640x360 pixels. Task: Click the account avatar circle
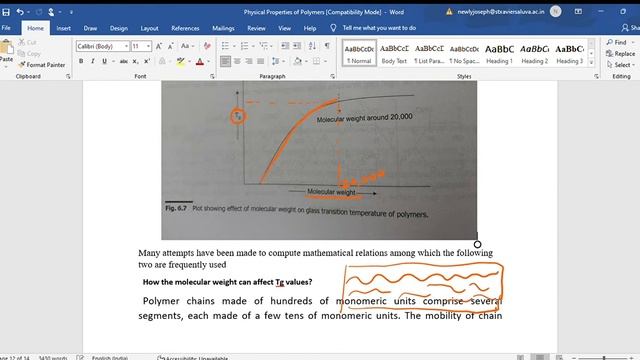coord(555,12)
